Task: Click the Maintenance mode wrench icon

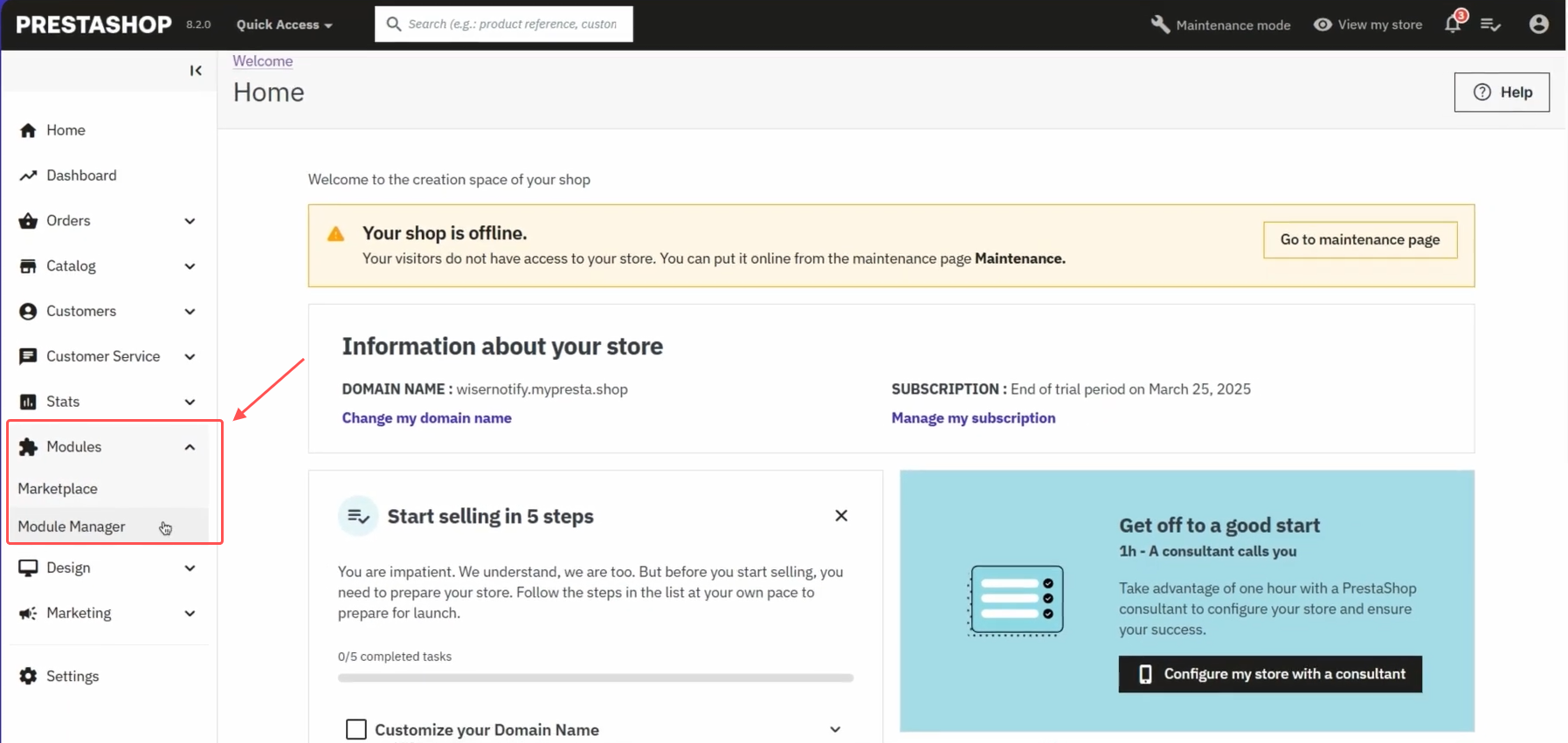Action: coord(1160,24)
